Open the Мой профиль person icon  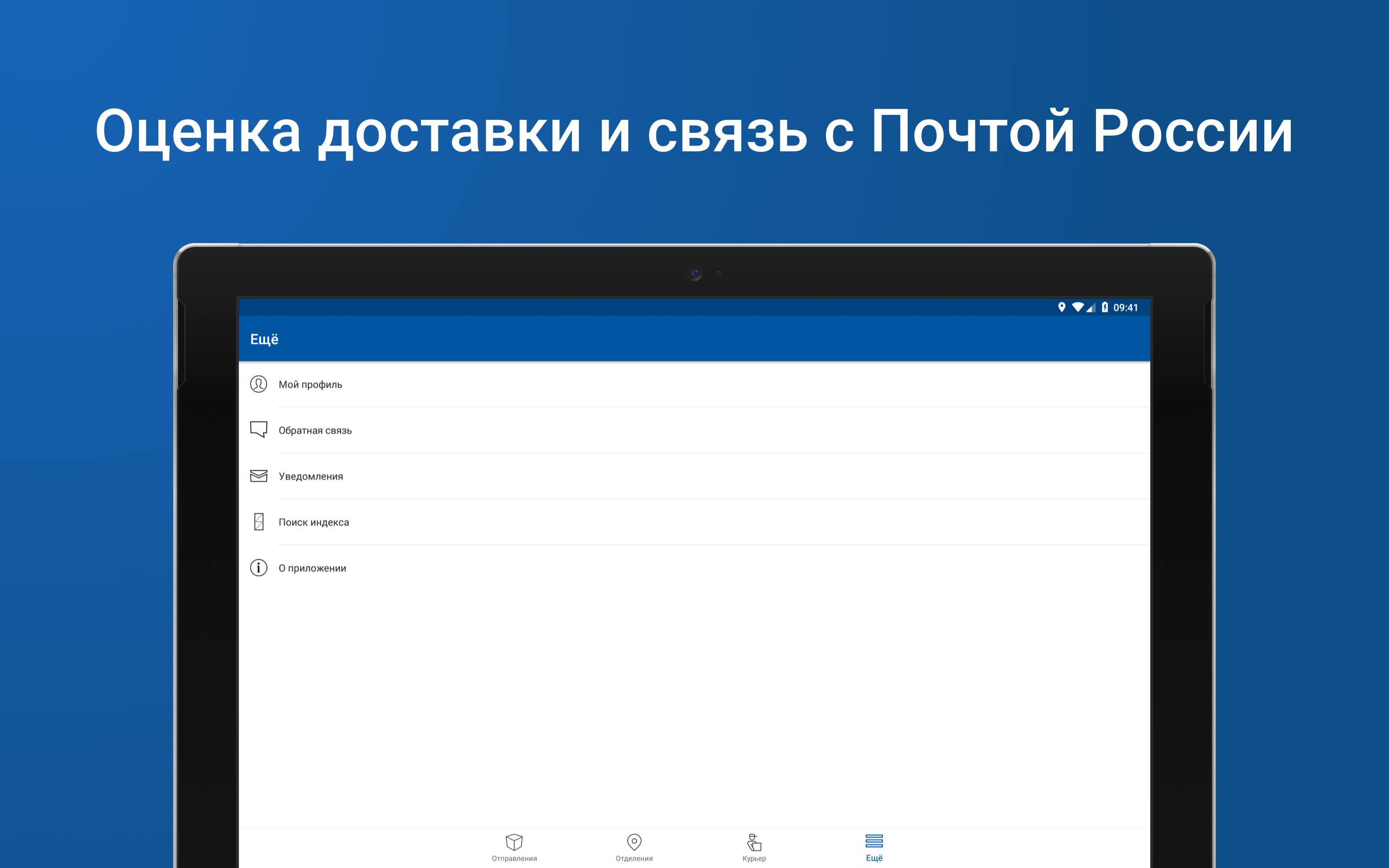[258, 384]
